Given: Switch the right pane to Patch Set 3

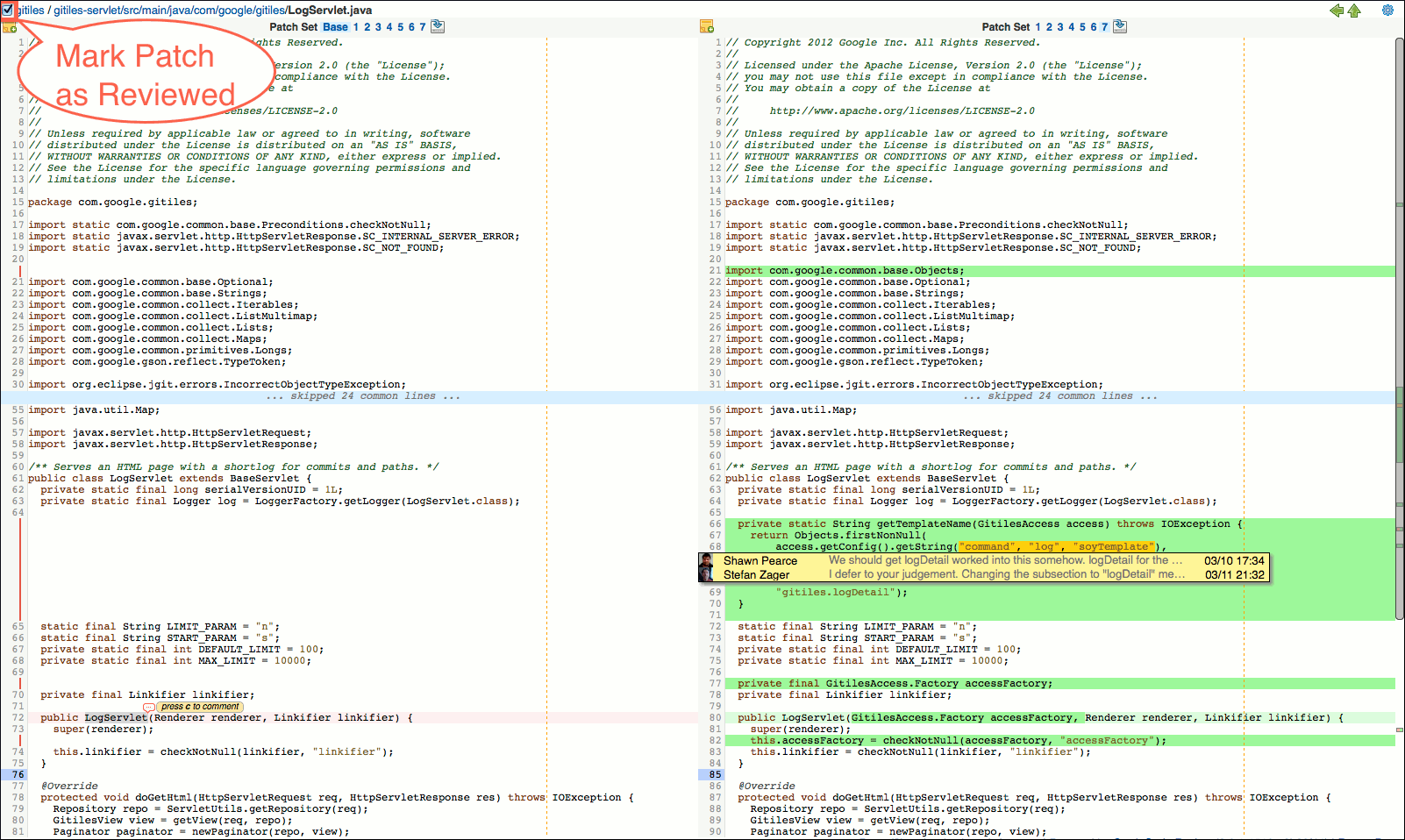Looking at the screenshot, I should pyautogui.click(x=1059, y=26).
